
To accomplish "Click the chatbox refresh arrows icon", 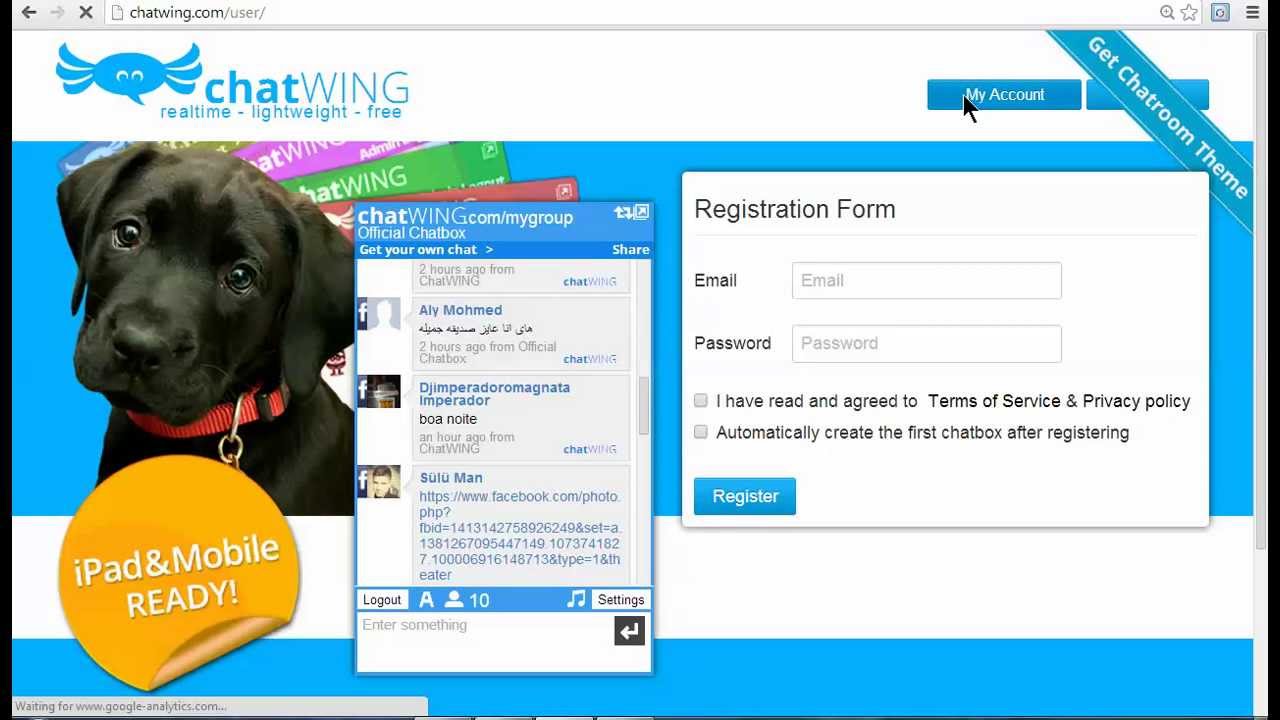I will click(x=623, y=213).
